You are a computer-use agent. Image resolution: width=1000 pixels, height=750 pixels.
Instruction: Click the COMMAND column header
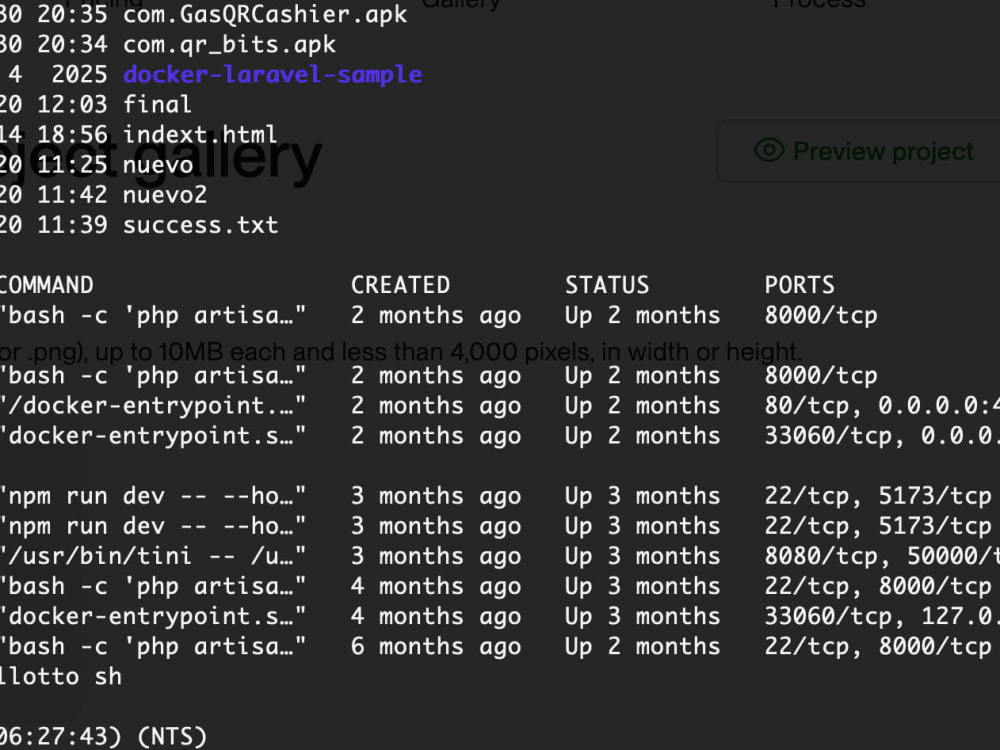click(46, 285)
